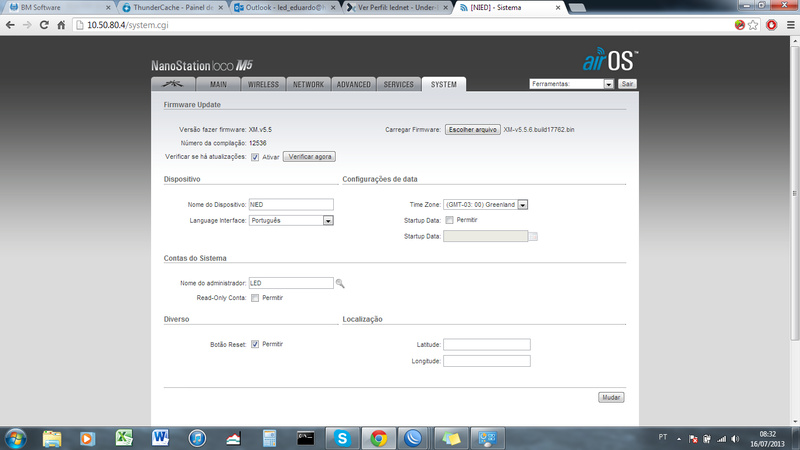Screen dimensions: 800x450
Task: Click the key icon to change password
Action: (x=340, y=284)
